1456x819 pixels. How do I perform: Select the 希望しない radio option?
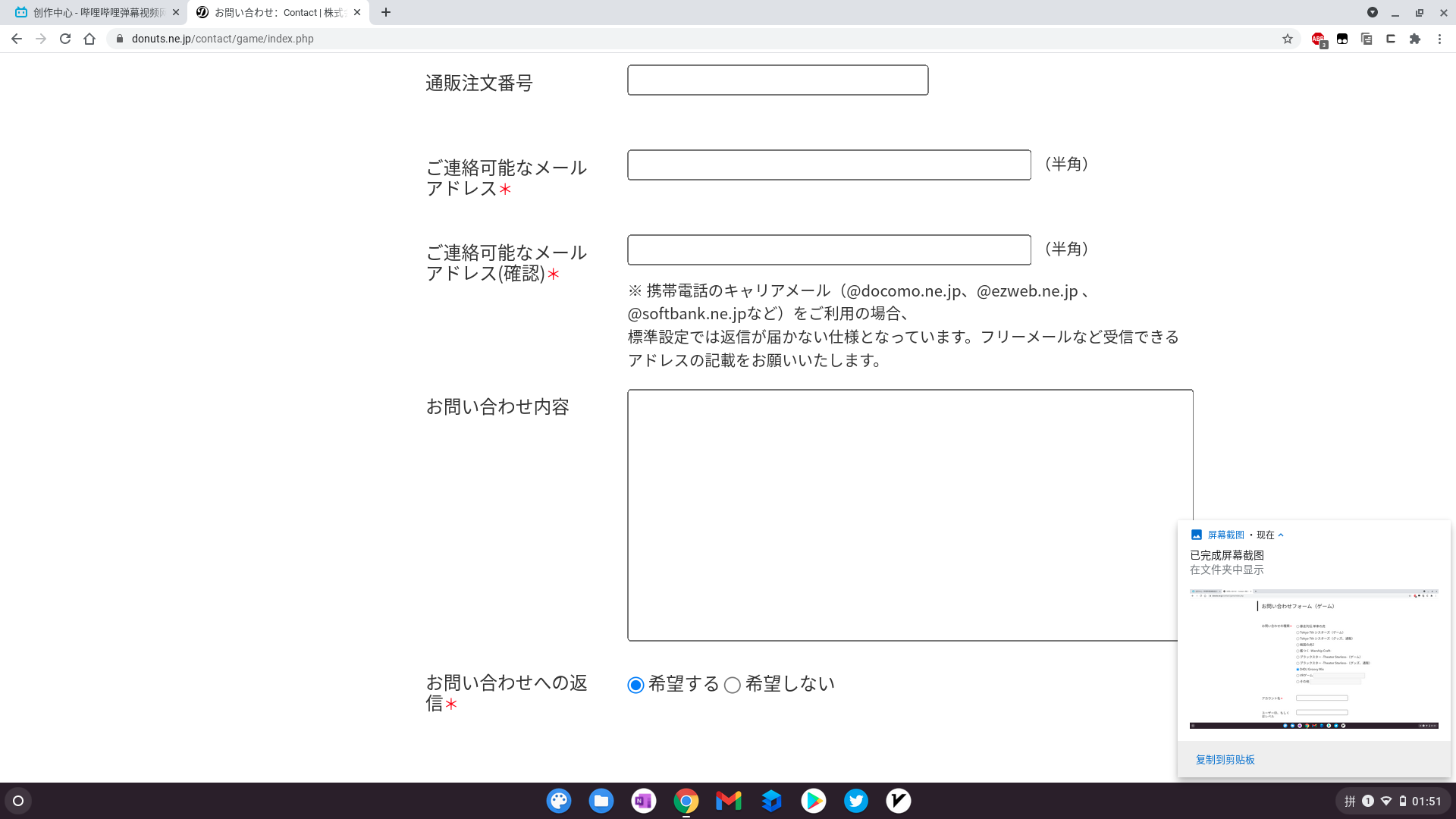click(x=732, y=685)
